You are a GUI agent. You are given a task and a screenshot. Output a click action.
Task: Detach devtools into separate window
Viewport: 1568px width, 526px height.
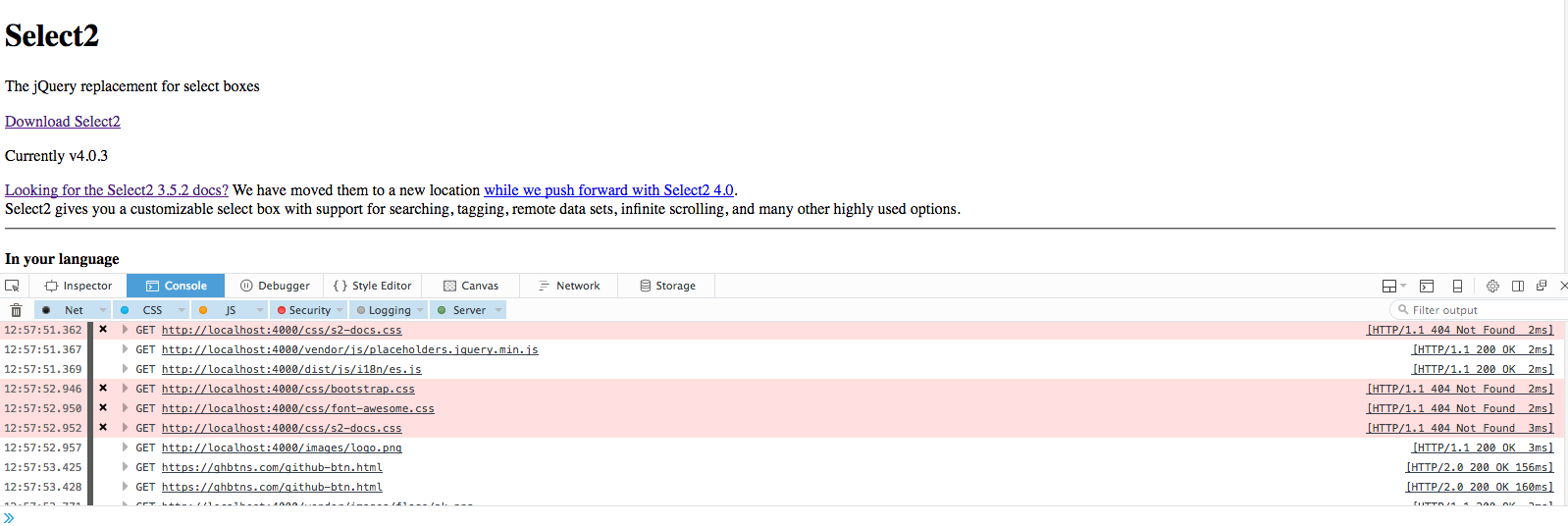[1542, 286]
